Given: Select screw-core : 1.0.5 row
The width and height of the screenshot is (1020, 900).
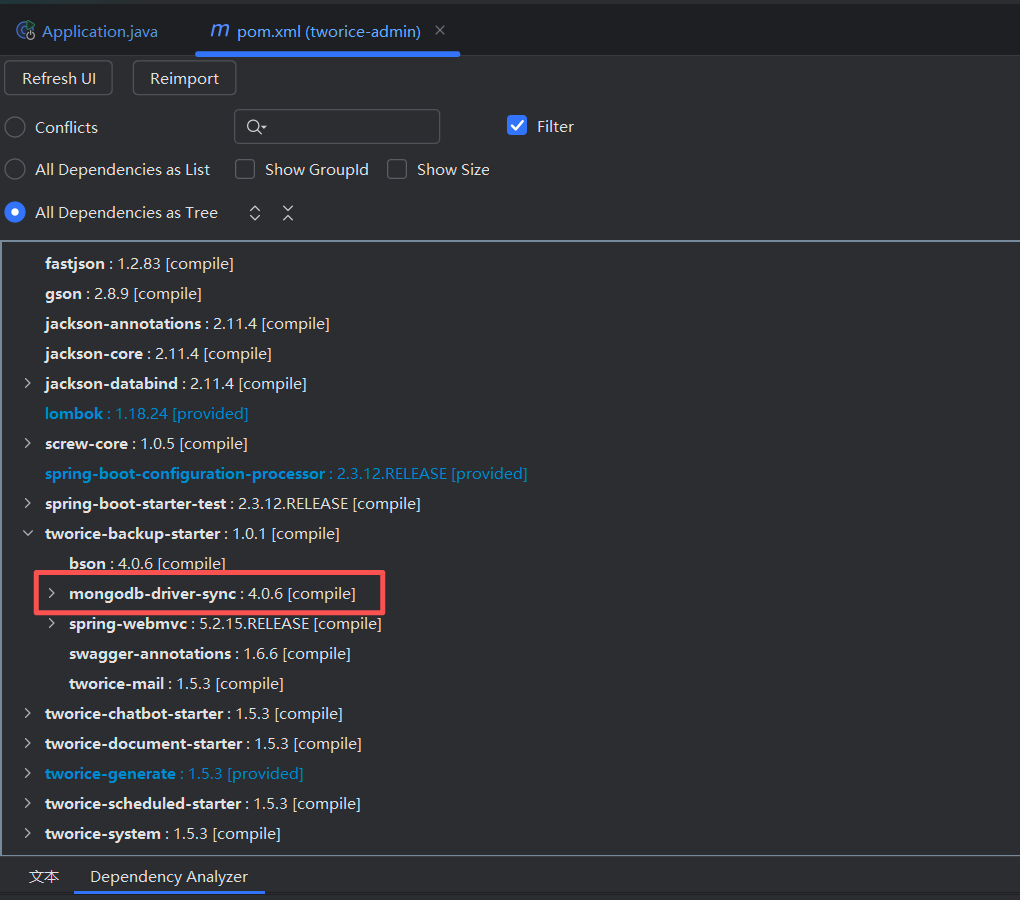Looking at the screenshot, I should (146, 443).
